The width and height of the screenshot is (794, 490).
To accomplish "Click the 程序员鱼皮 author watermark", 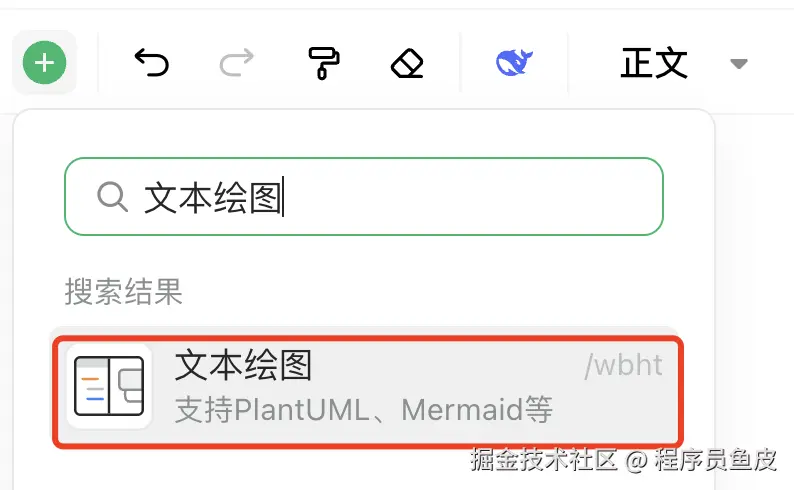I will [x=715, y=460].
